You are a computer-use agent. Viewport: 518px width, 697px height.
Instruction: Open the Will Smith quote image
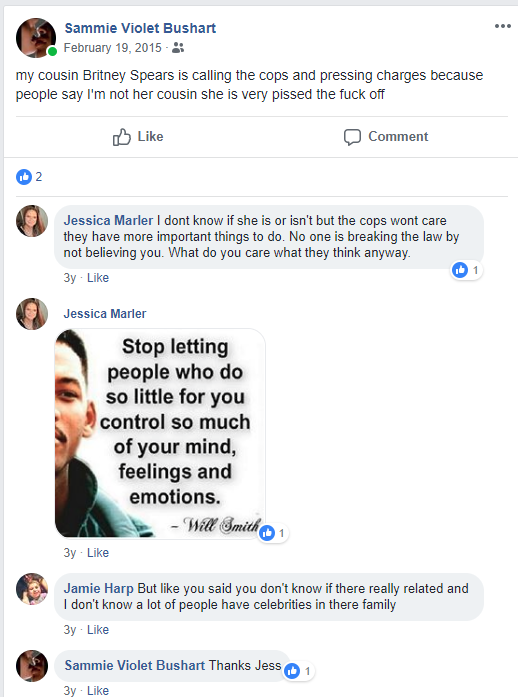[160, 433]
